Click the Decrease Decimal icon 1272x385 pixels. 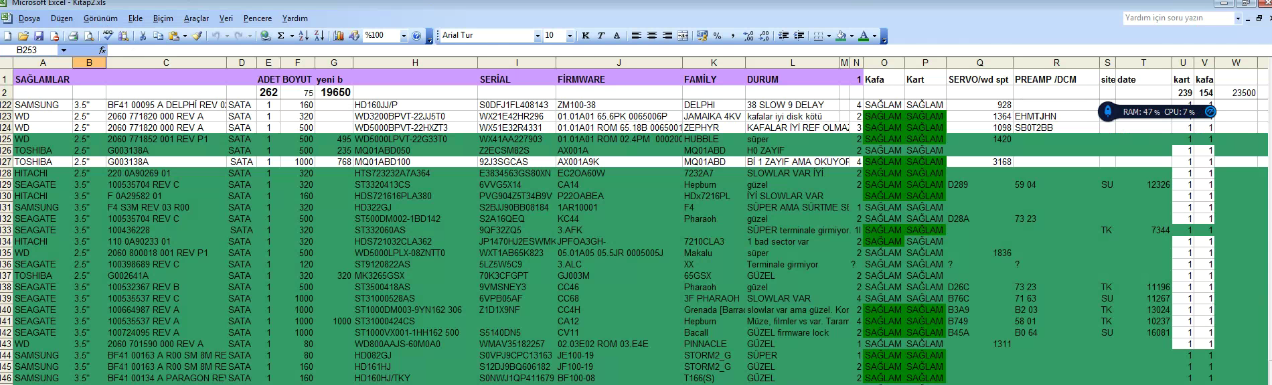[x=765, y=35]
